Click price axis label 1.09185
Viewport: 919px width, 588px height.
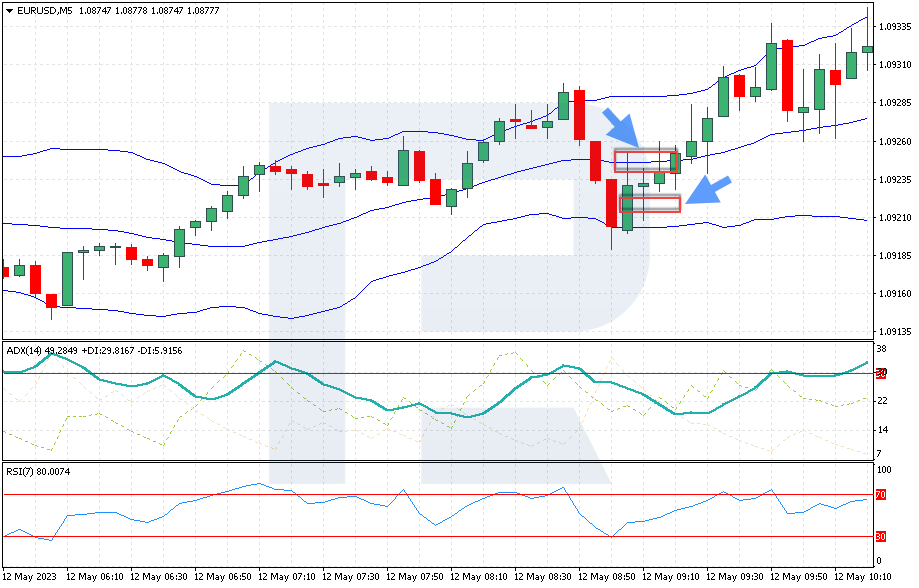(894, 256)
